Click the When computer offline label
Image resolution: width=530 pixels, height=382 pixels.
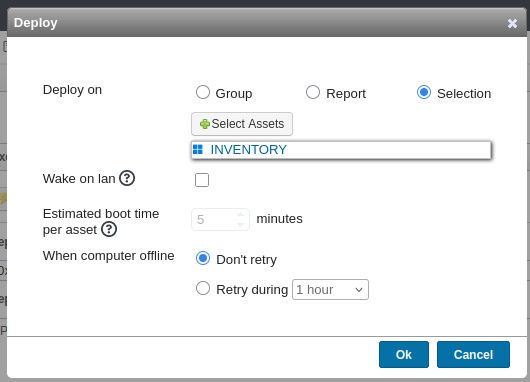[109, 256]
